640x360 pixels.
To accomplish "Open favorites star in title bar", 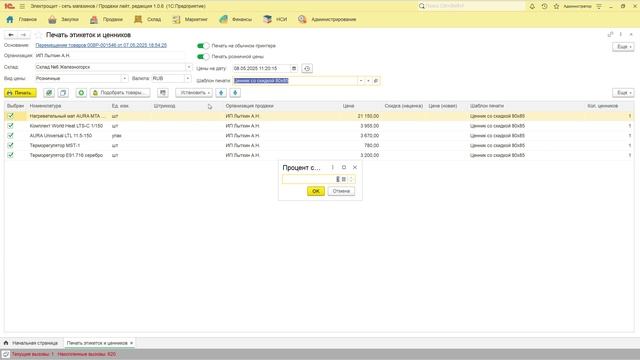I will tap(556, 6).
